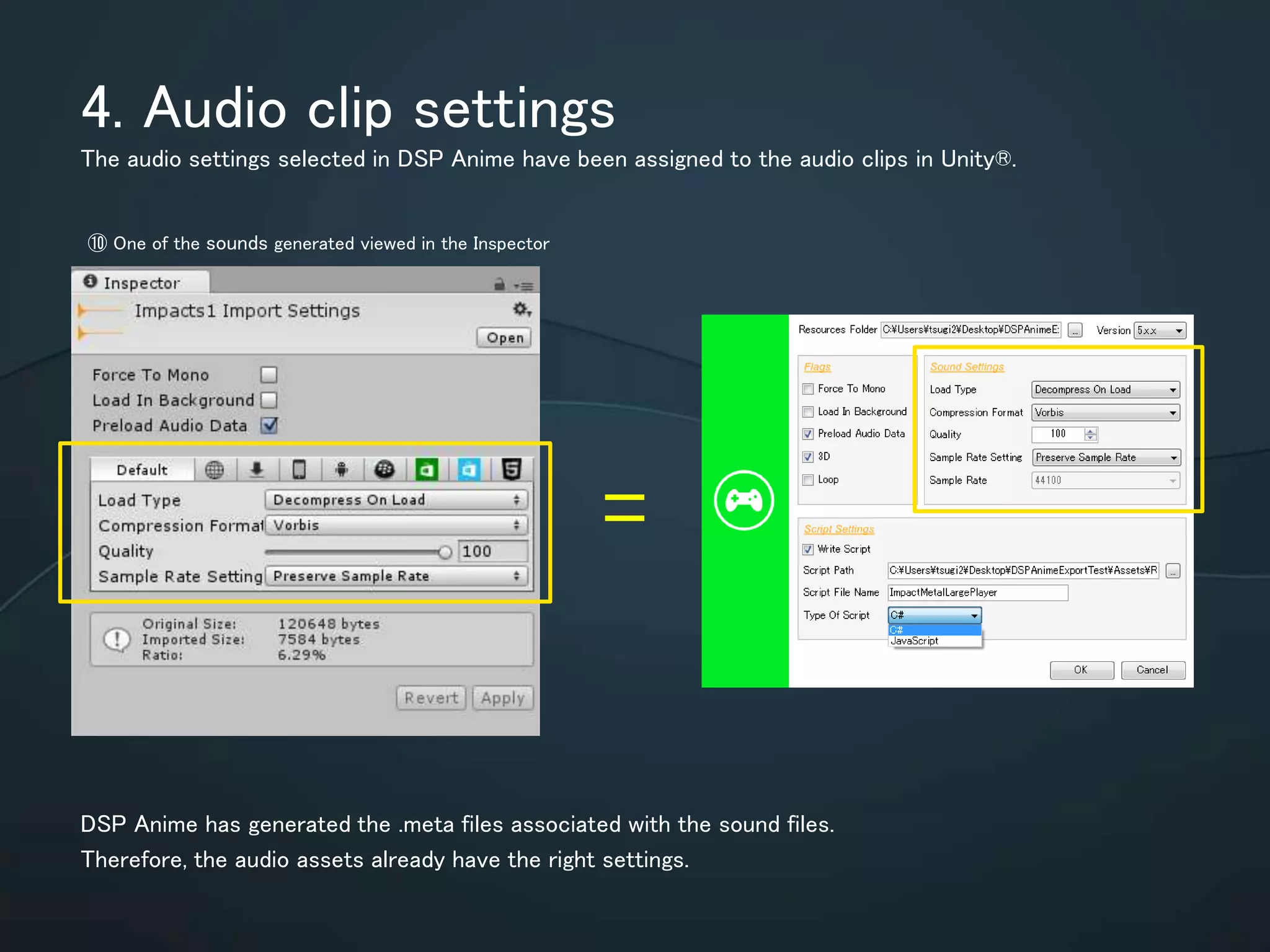
Task: Click the Quality 100 field in DSP Anime
Action: coord(1058,434)
